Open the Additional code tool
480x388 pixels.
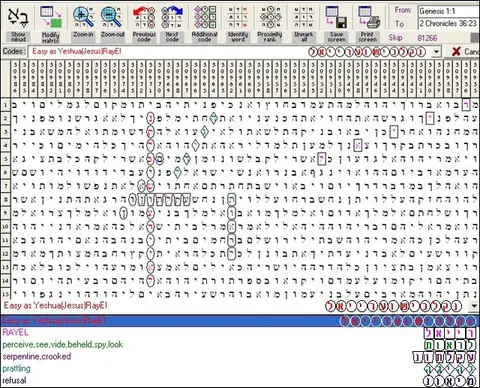click(x=204, y=17)
